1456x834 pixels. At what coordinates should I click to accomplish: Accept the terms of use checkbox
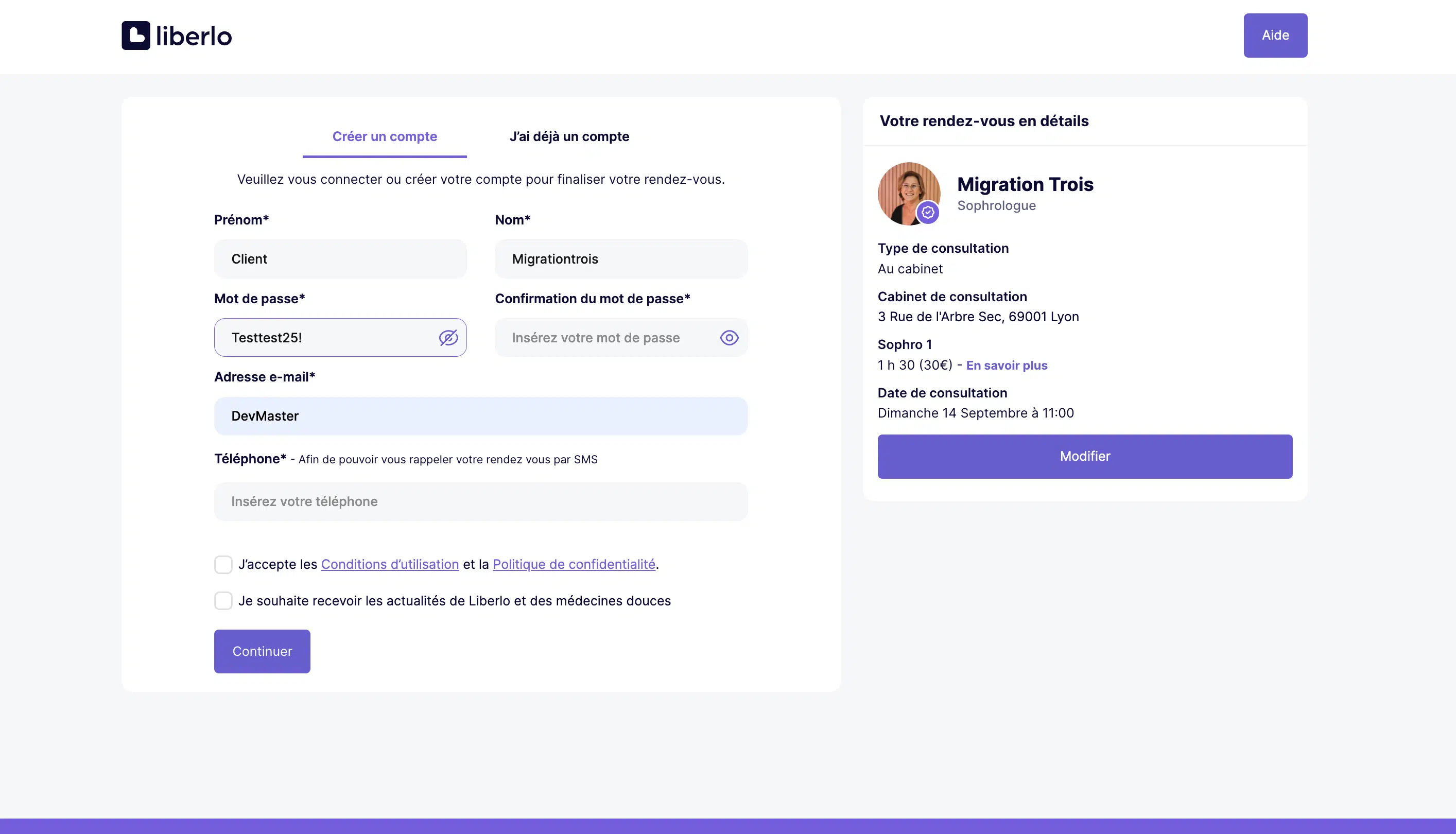pyautogui.click(x=223, y=564)
